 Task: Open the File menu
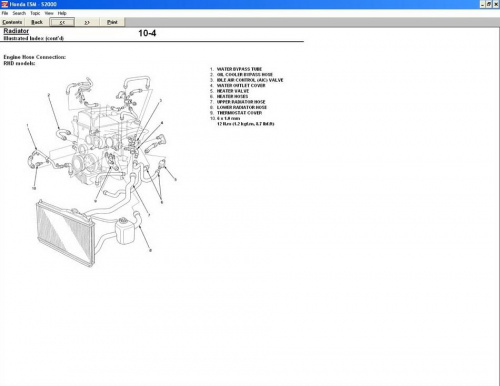(x=5, y=13)
